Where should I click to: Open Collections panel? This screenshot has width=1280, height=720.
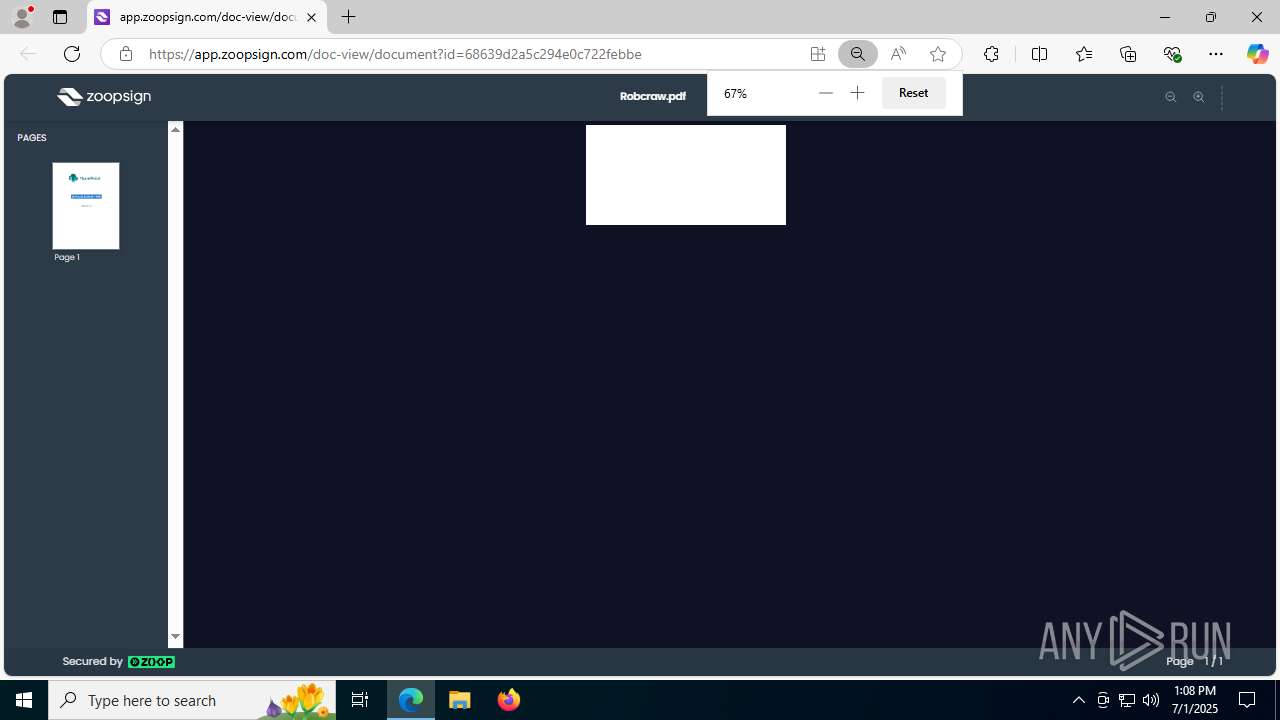pos(1128,54)
